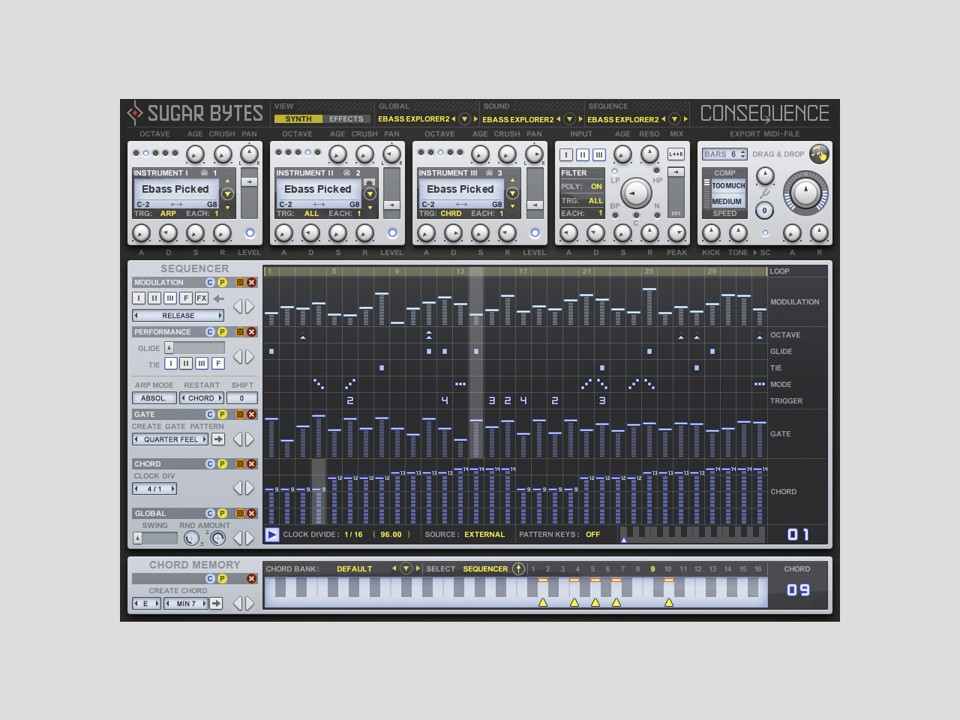The image size is (960, 720).
Task: Clear the Modulation sequence with the red X
Action: (252, 282)
